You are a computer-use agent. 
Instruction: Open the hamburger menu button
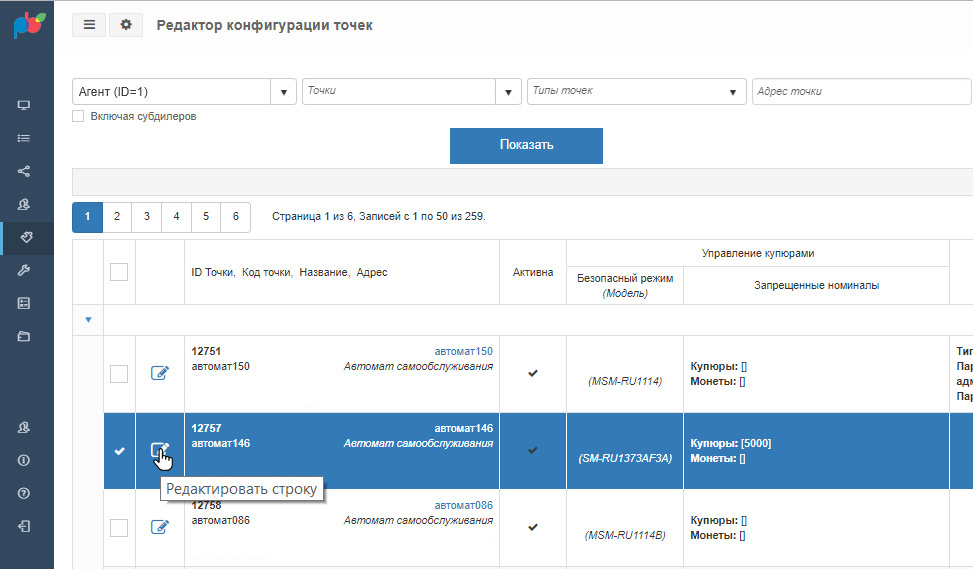[89, 25]
